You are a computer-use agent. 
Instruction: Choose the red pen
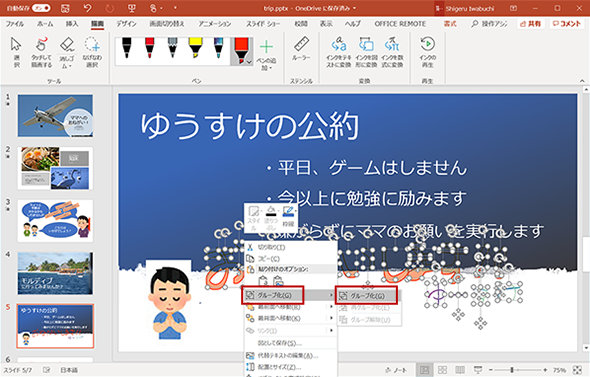tap(149, 48)
